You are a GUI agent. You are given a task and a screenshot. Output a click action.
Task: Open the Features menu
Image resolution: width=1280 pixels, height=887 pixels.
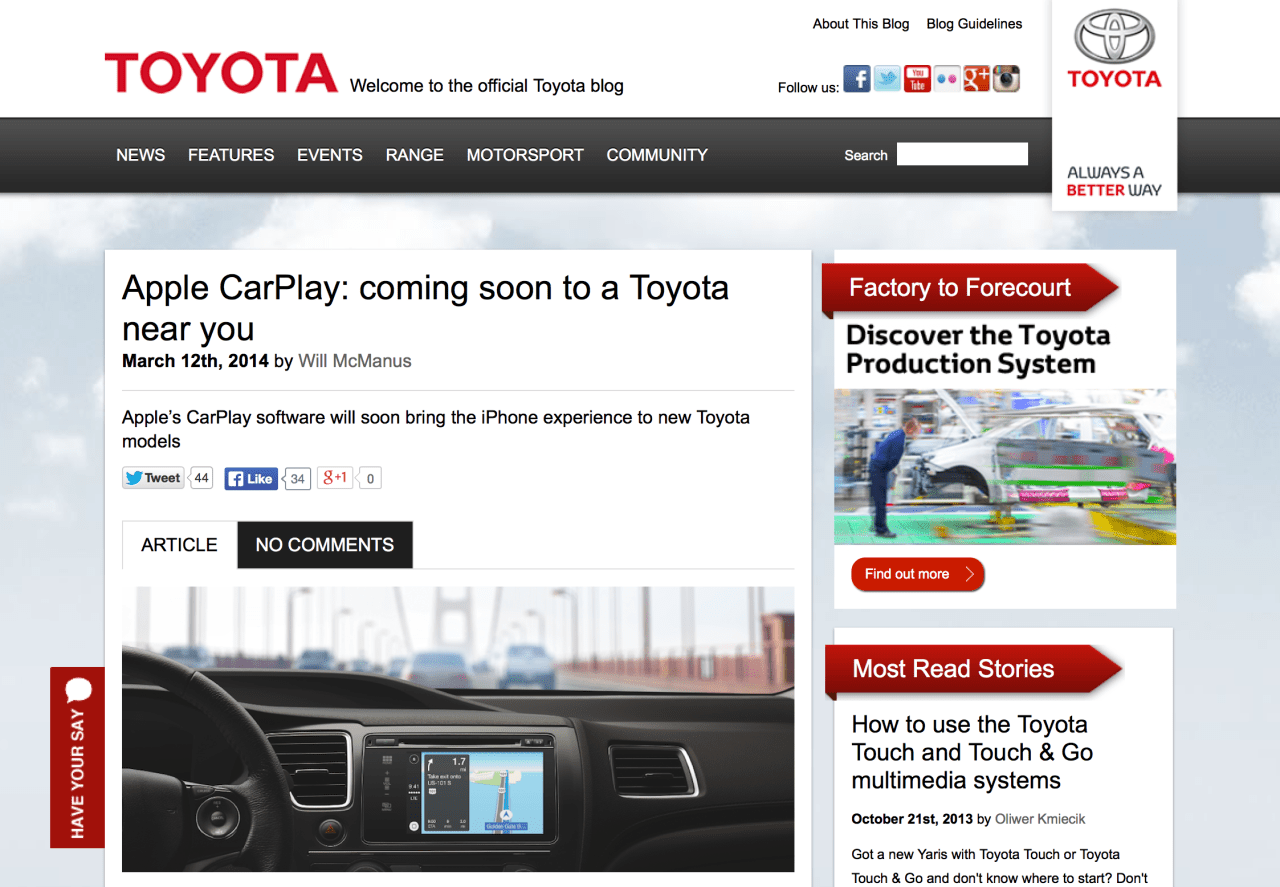point(231,155)
